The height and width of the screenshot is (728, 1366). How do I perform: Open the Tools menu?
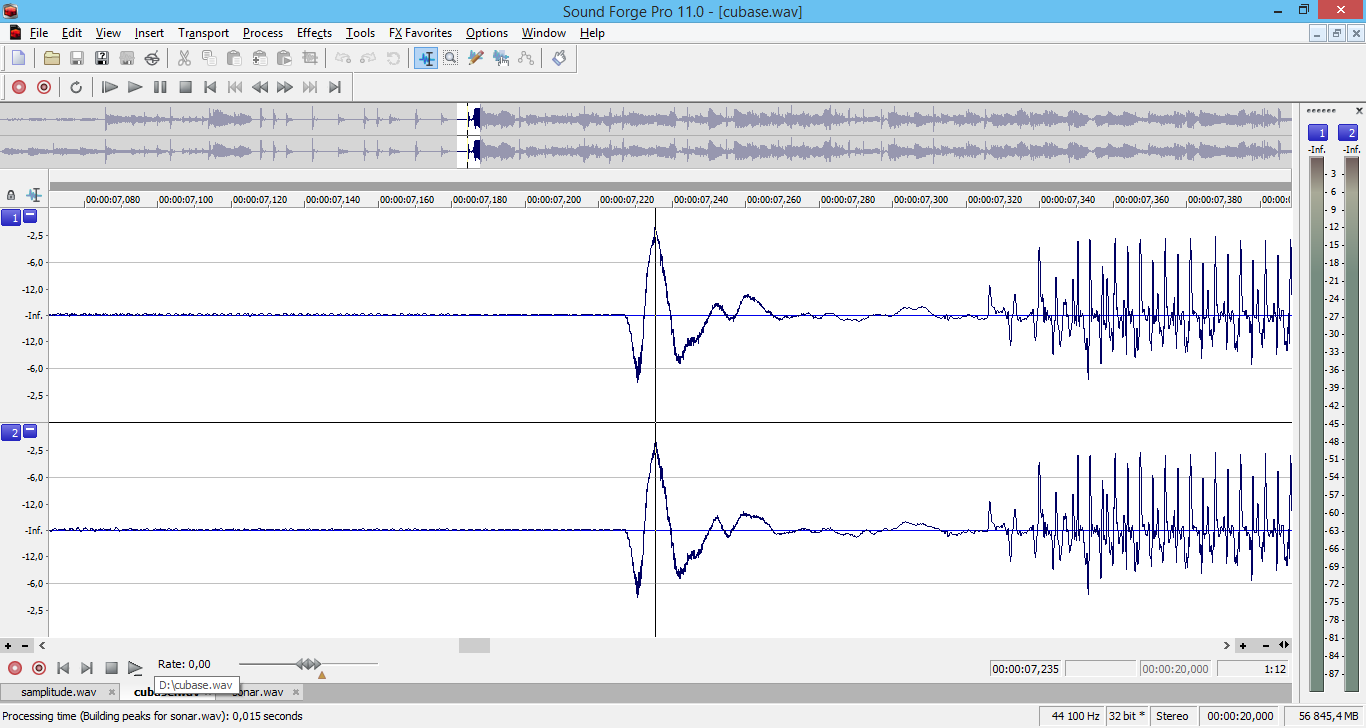[x=360, y=33]
